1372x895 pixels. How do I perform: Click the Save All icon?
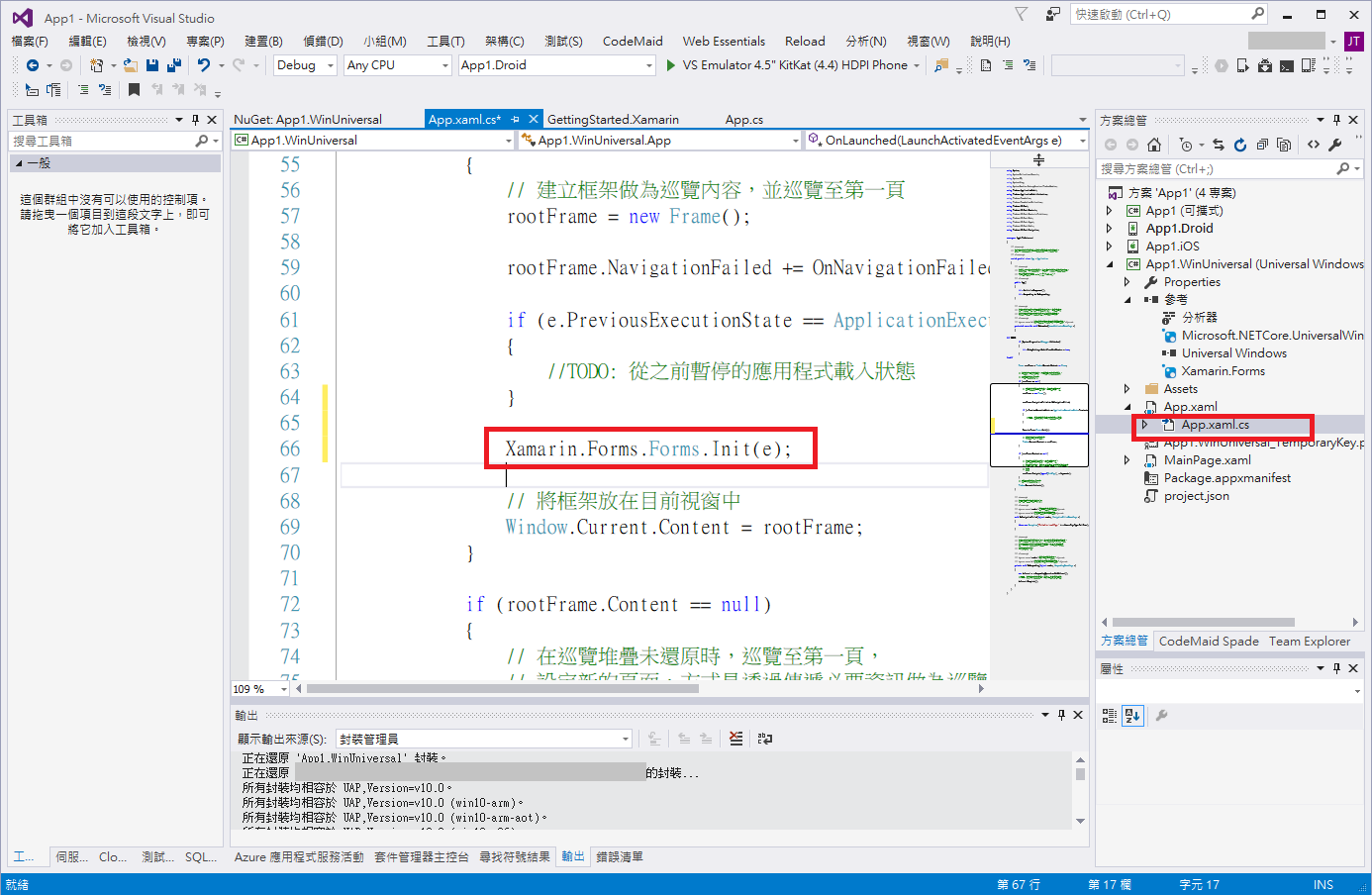[x=174, y=65]
